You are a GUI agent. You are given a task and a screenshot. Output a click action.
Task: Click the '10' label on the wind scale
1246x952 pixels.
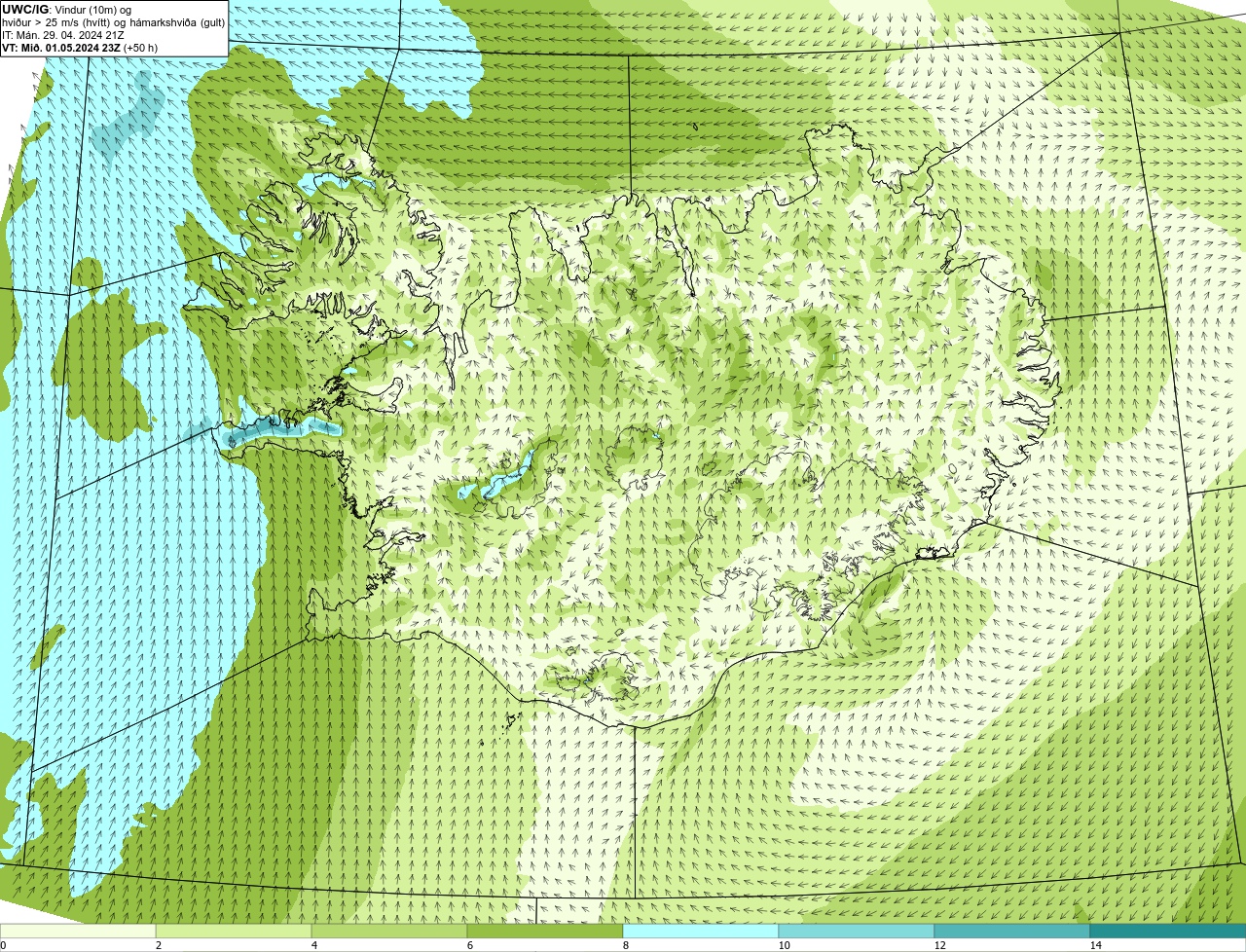(x=784, y=945)
